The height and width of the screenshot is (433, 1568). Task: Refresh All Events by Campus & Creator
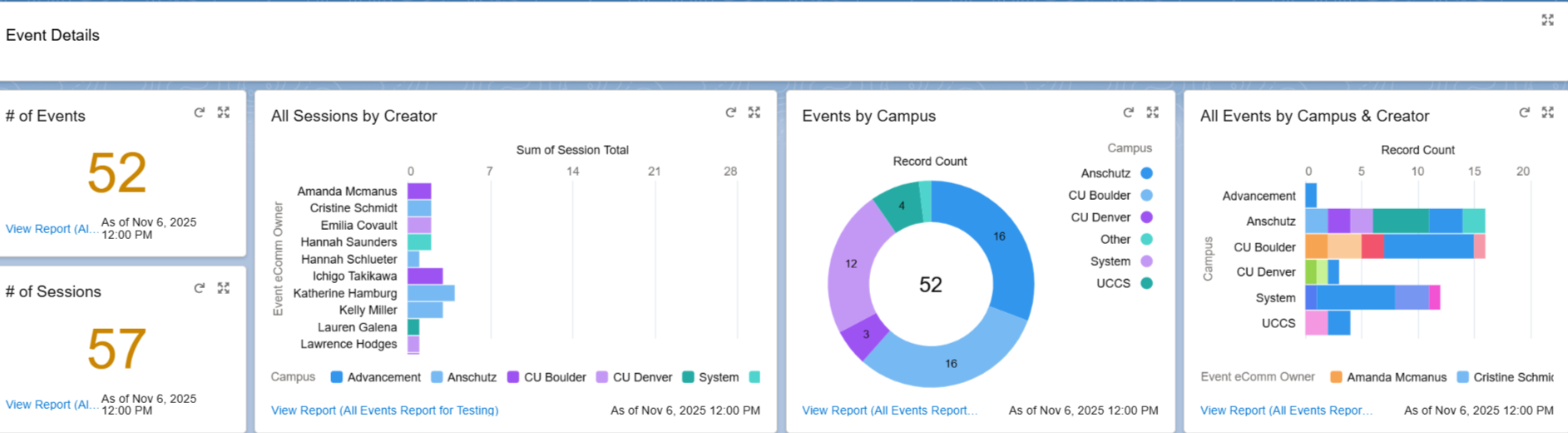pyautogui.click(x=1524, y=112)
